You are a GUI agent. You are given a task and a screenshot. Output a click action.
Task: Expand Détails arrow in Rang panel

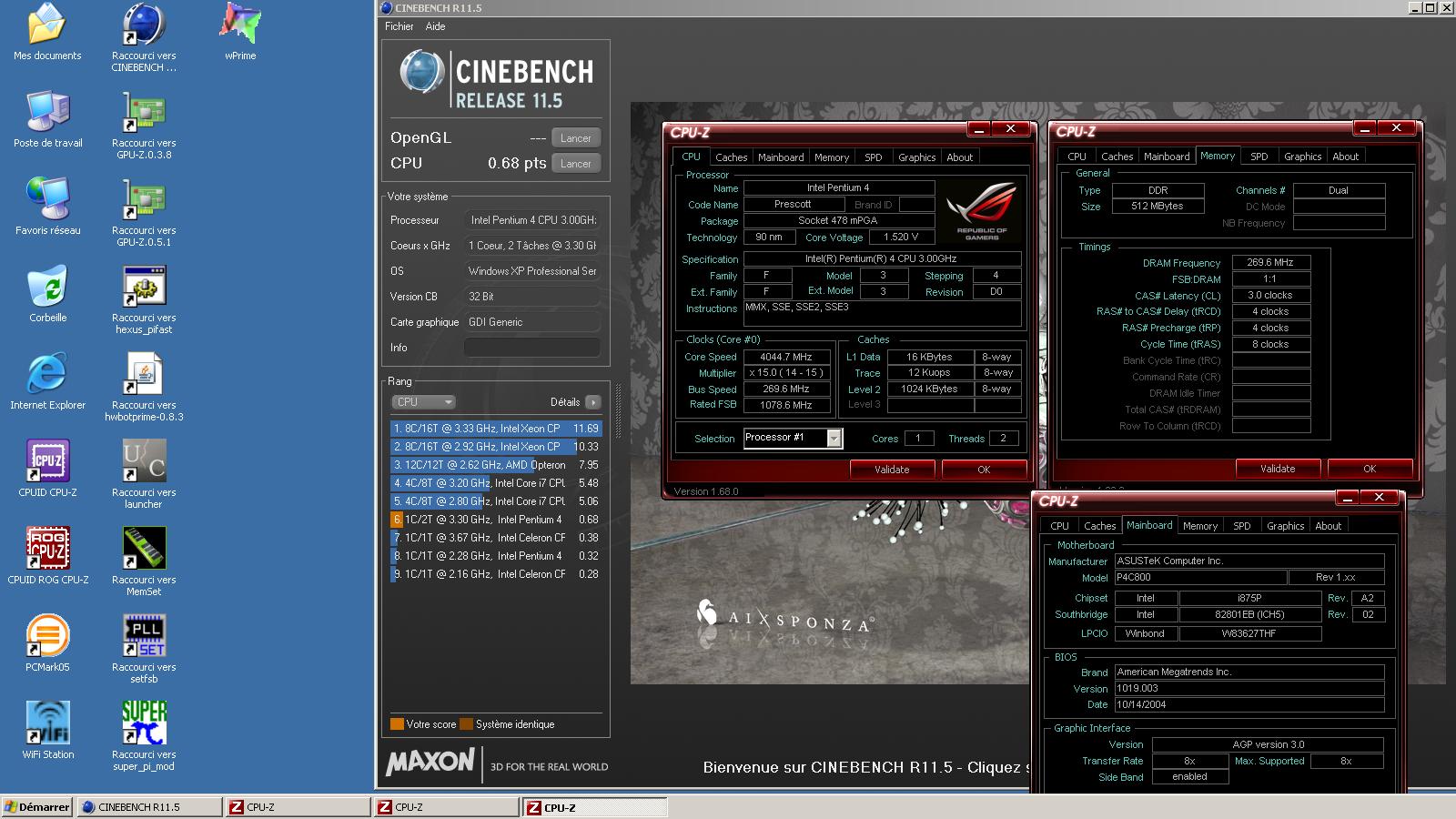tap(592, 402)
